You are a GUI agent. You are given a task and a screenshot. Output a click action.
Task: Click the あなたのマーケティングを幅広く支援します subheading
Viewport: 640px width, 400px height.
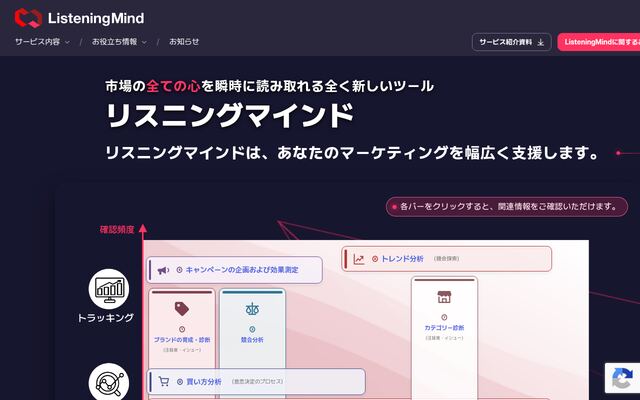tap(438, 153)
